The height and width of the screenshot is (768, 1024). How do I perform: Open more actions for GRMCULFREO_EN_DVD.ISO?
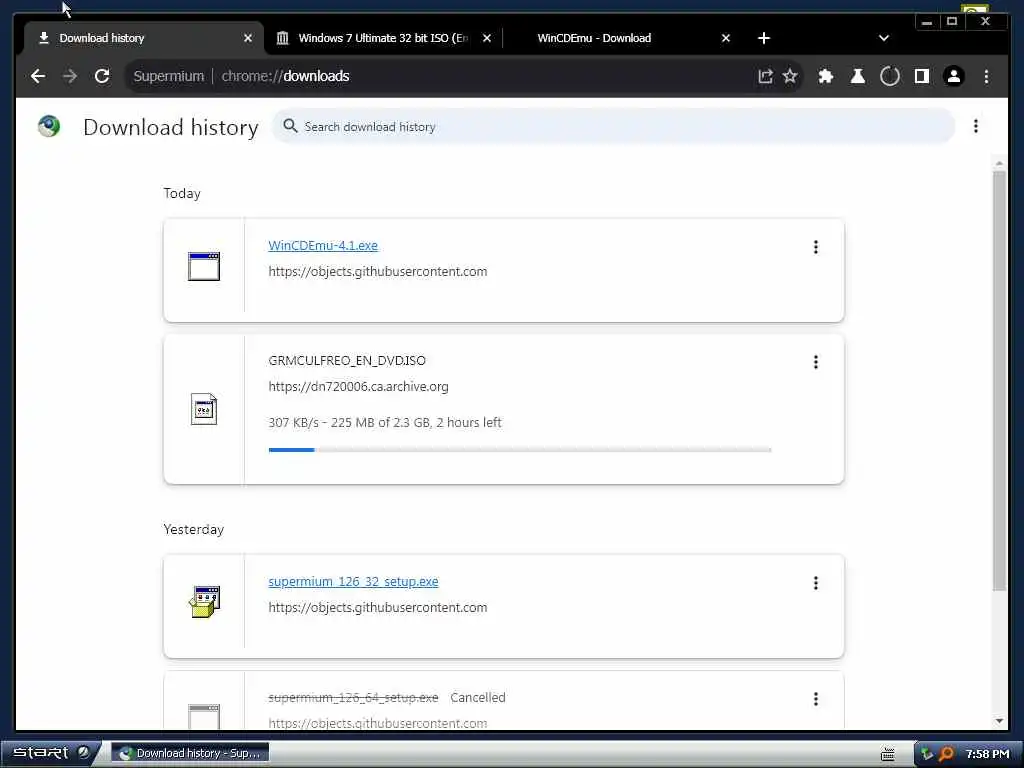tap(816, 362)
